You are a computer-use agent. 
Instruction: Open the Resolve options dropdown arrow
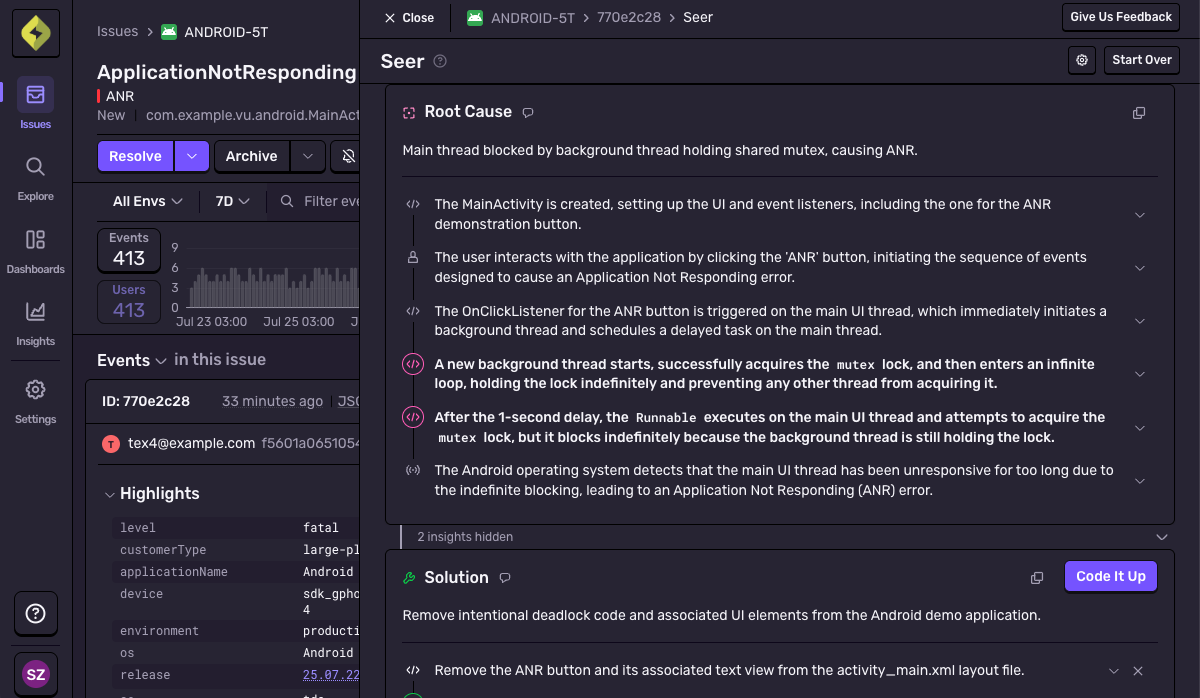point(192,156)
